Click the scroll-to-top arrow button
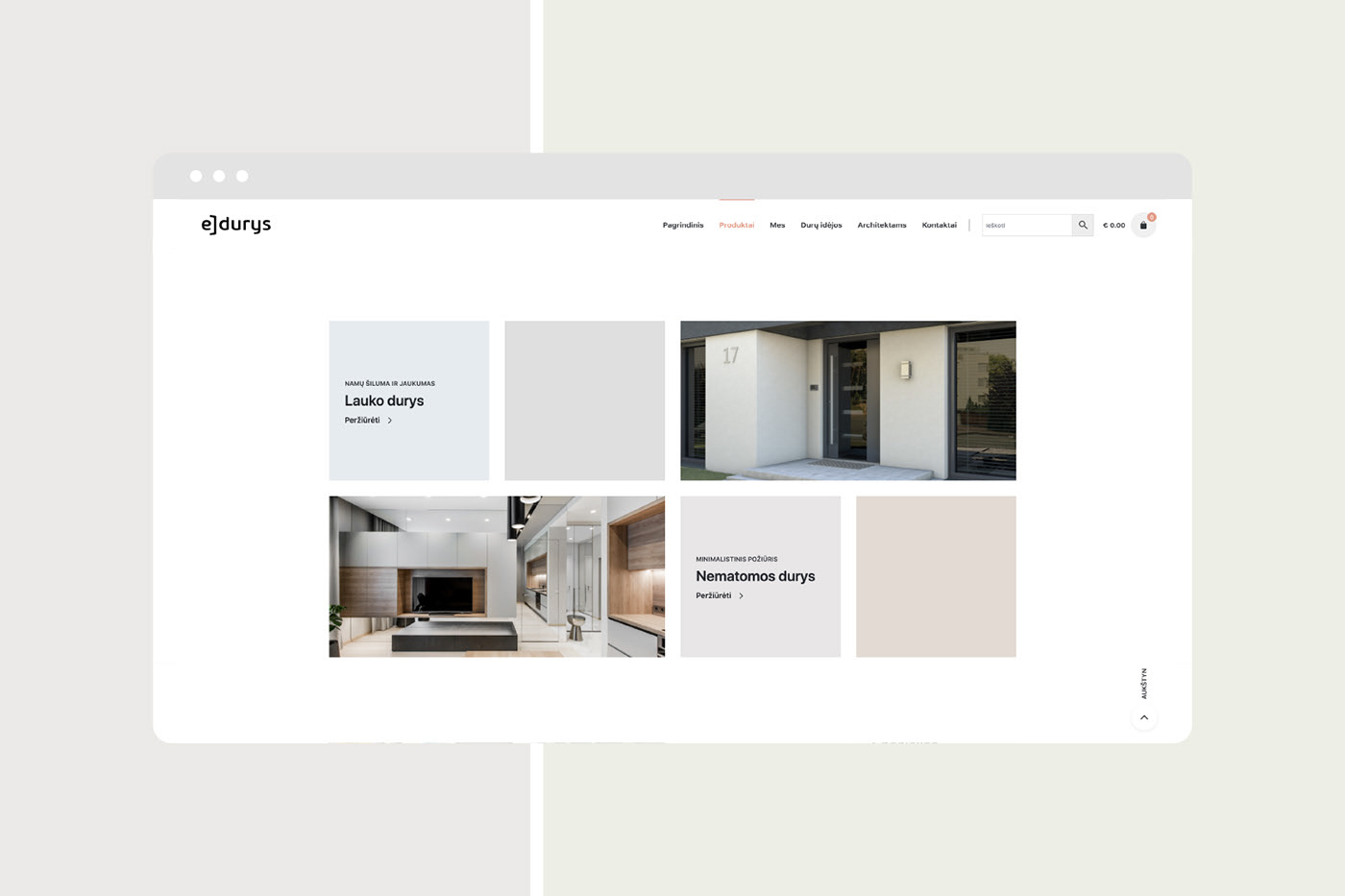The image size is (1345, 896). 1143,717
